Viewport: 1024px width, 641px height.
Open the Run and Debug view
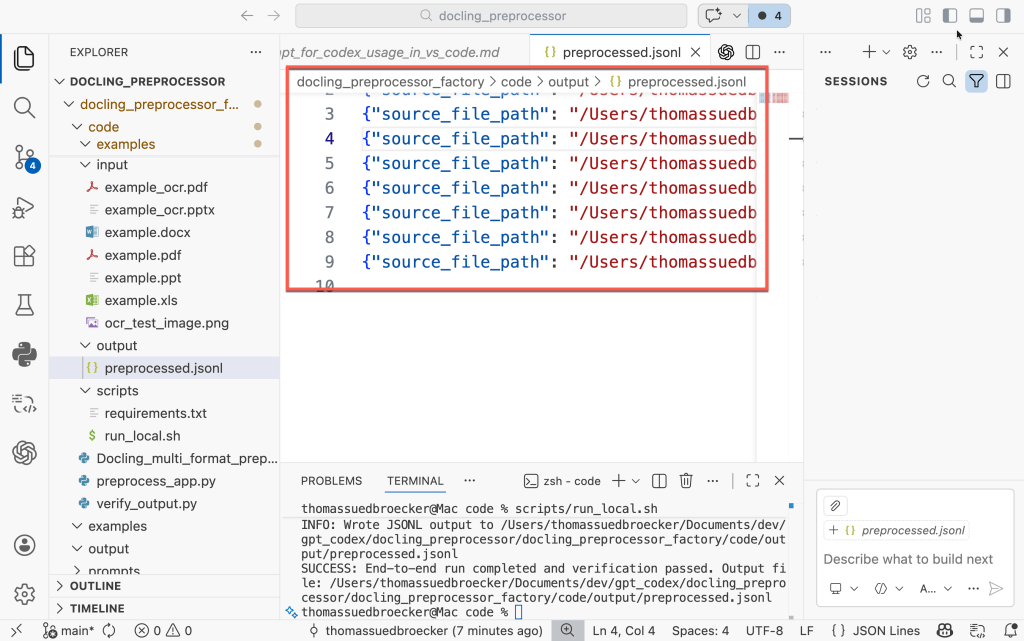[24, 207]
